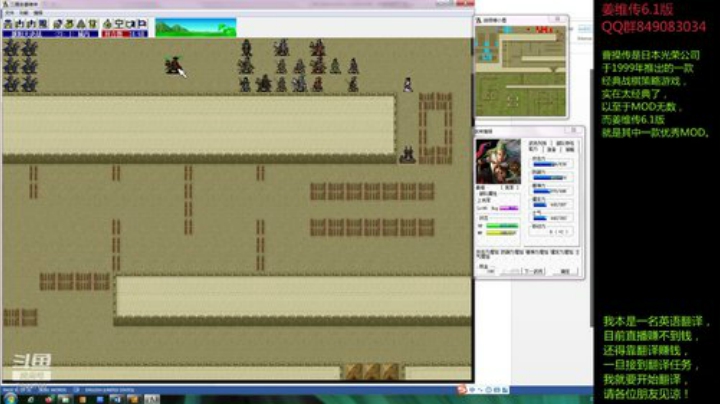
Task: Click fourth icon in the middle toolbar group
Action: [92, 24]
